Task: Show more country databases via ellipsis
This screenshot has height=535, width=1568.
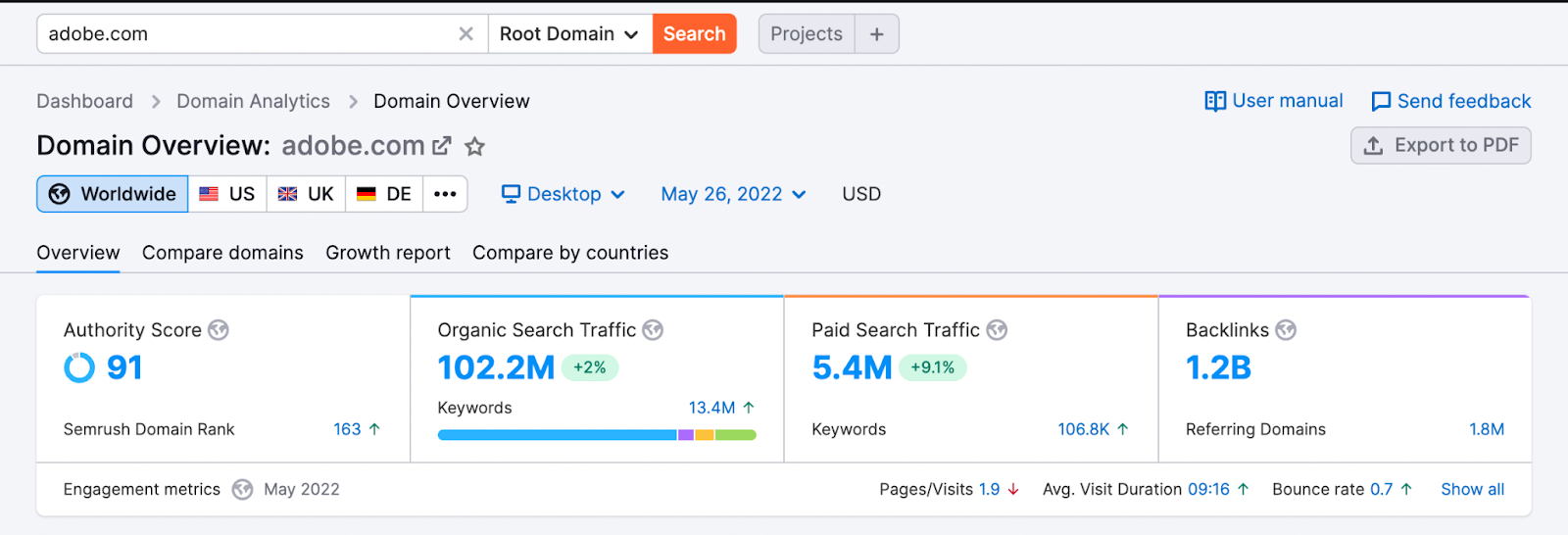Action: pyautogui.click(x=445, y=194)
